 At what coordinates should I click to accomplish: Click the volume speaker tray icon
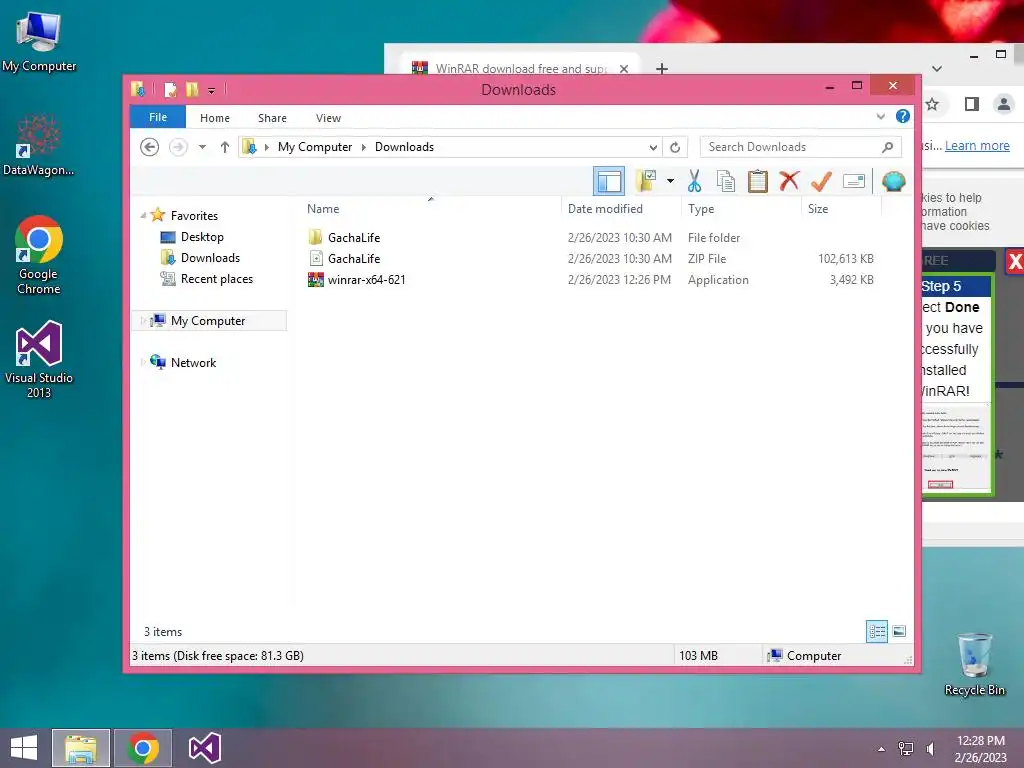pos(931,748)
